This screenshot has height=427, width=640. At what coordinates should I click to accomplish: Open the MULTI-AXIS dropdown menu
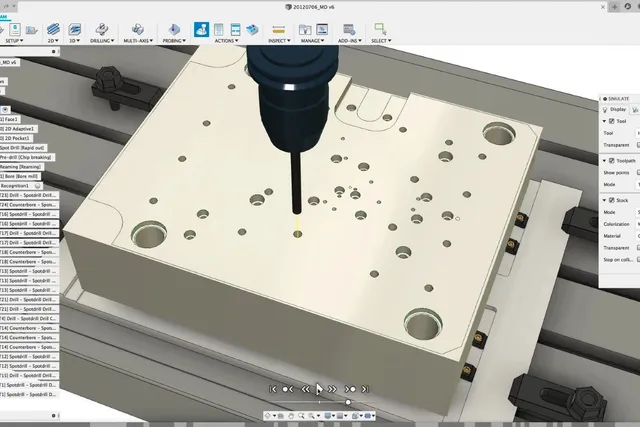tap(138, 41)
